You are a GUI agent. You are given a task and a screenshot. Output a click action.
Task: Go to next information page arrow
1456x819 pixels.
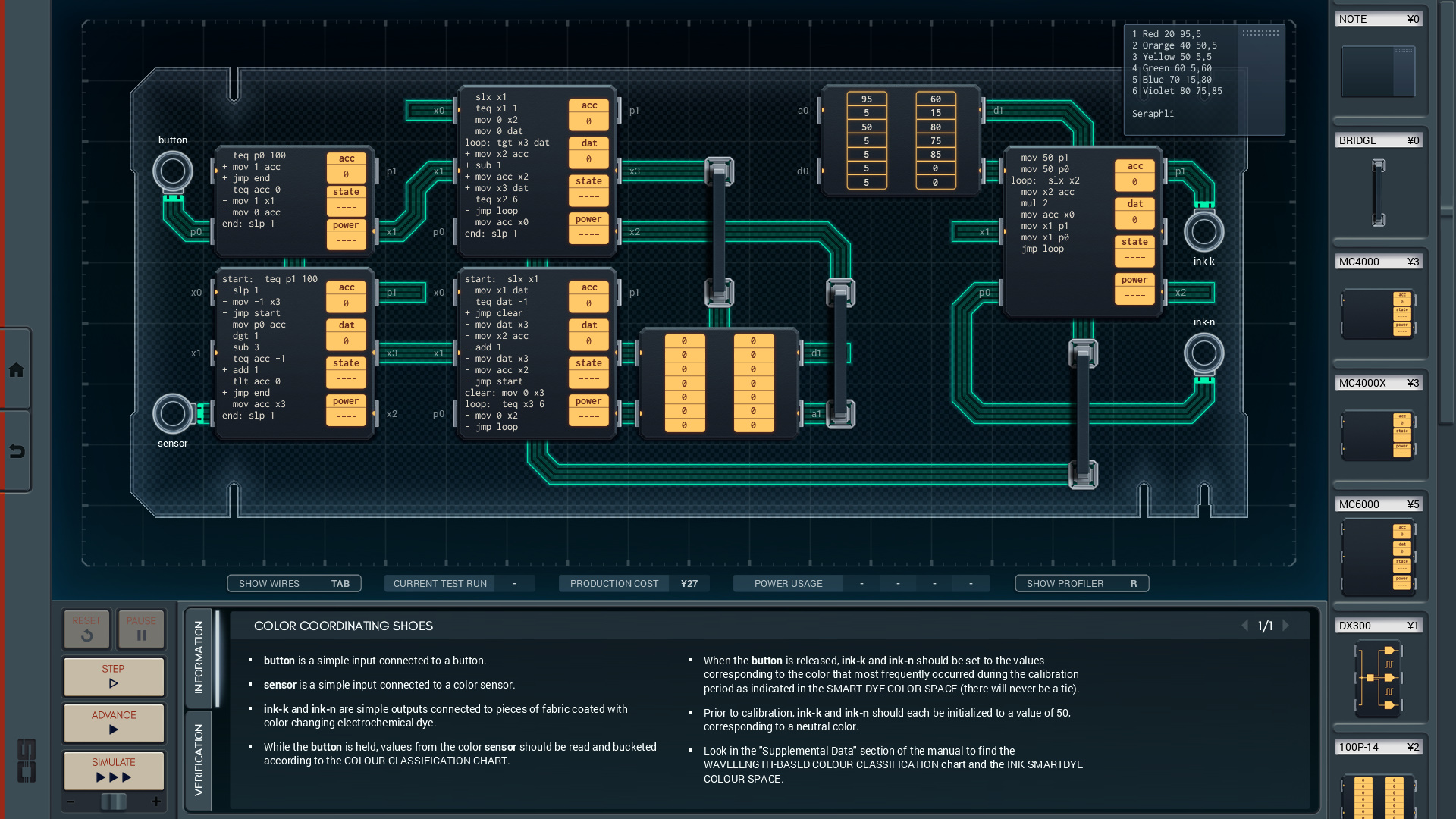click(1286, 626)
